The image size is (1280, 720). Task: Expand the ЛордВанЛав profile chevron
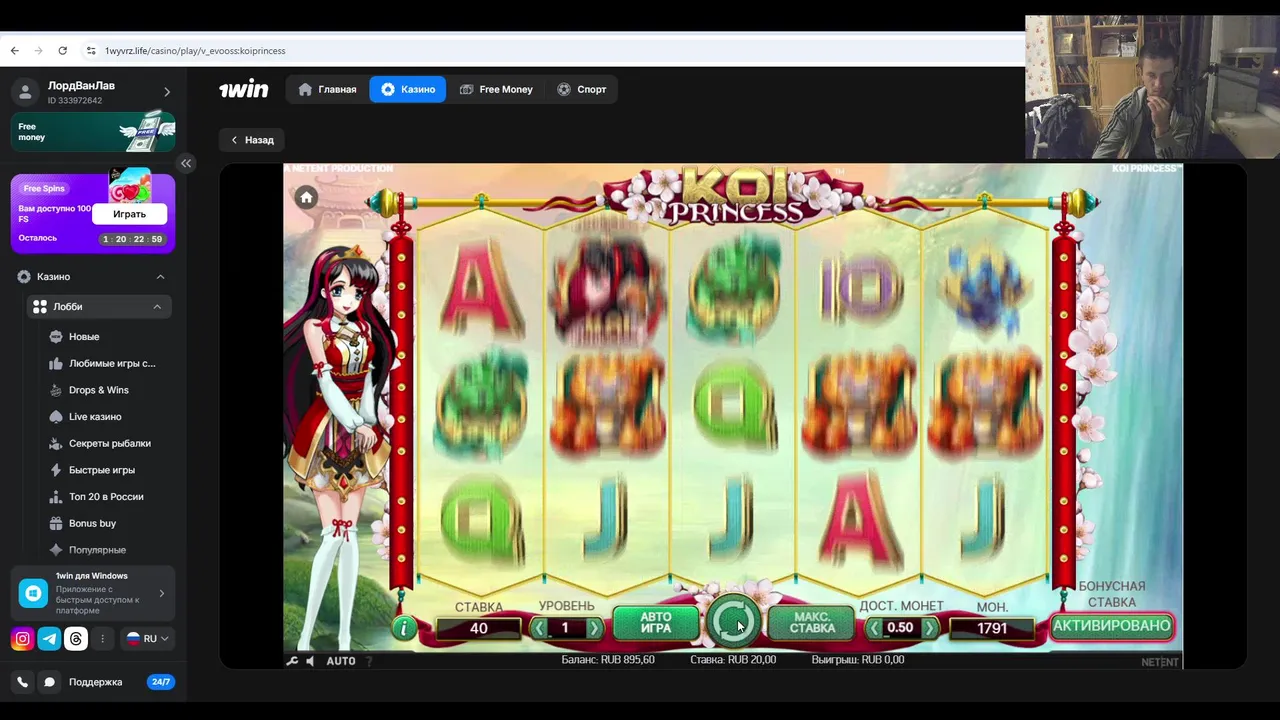167,92
